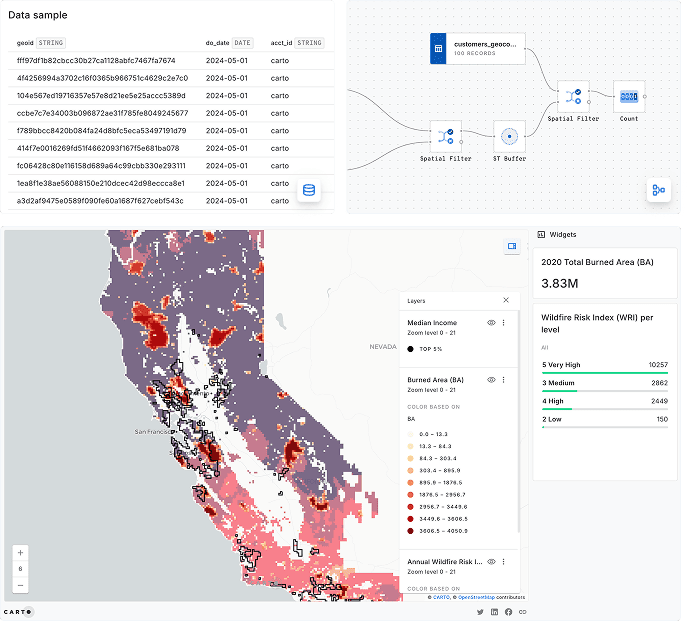Close the Layers panel
This screenshot has width=689, height=621.
[506, 300]
